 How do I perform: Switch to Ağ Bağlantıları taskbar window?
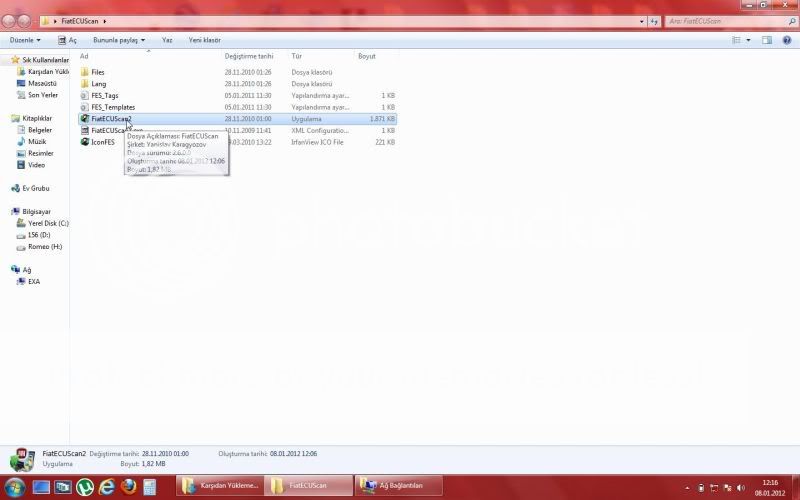coord(398,486)
